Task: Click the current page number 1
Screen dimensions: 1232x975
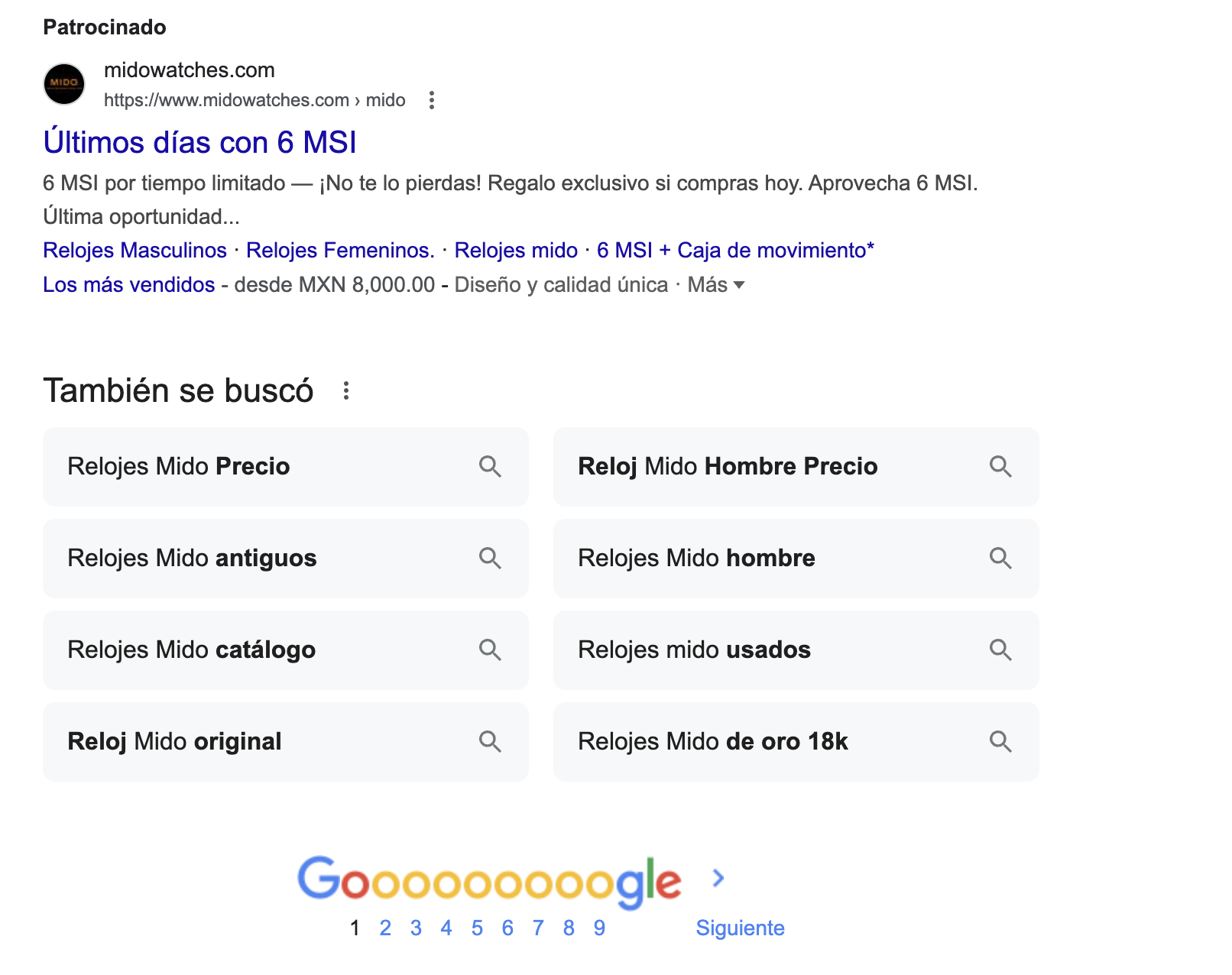Action: click(x=355, y=928)
